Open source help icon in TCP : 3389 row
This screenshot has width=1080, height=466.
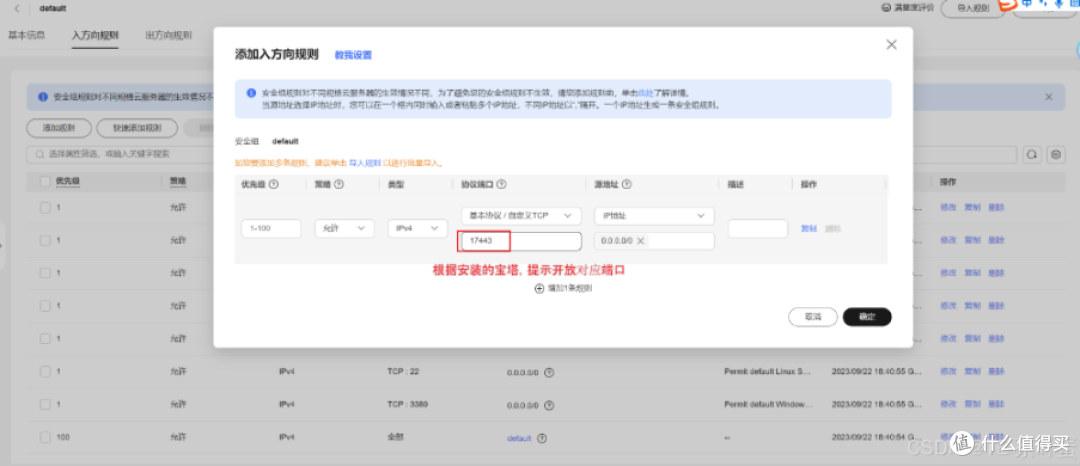(549, 405)
